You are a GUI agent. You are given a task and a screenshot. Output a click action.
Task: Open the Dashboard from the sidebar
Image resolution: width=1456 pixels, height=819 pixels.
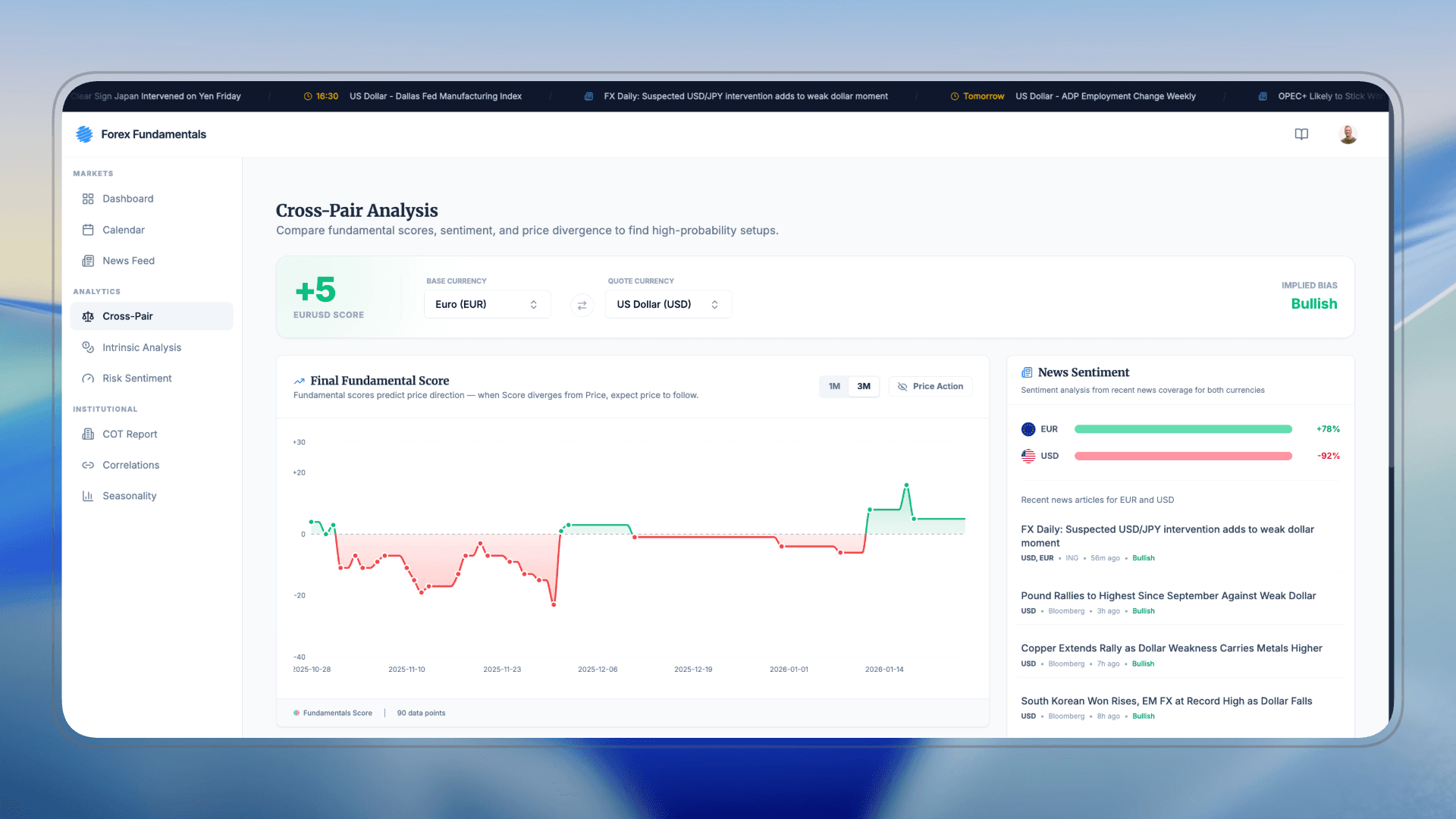click(x=127, y=199)
